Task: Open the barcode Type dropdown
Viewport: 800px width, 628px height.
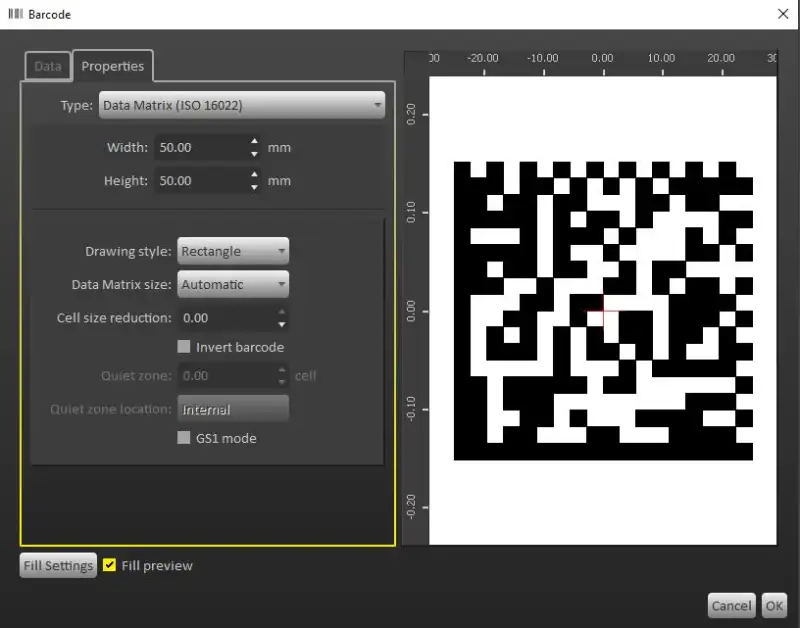Action: pyautogui.click(x=241, y=105)
